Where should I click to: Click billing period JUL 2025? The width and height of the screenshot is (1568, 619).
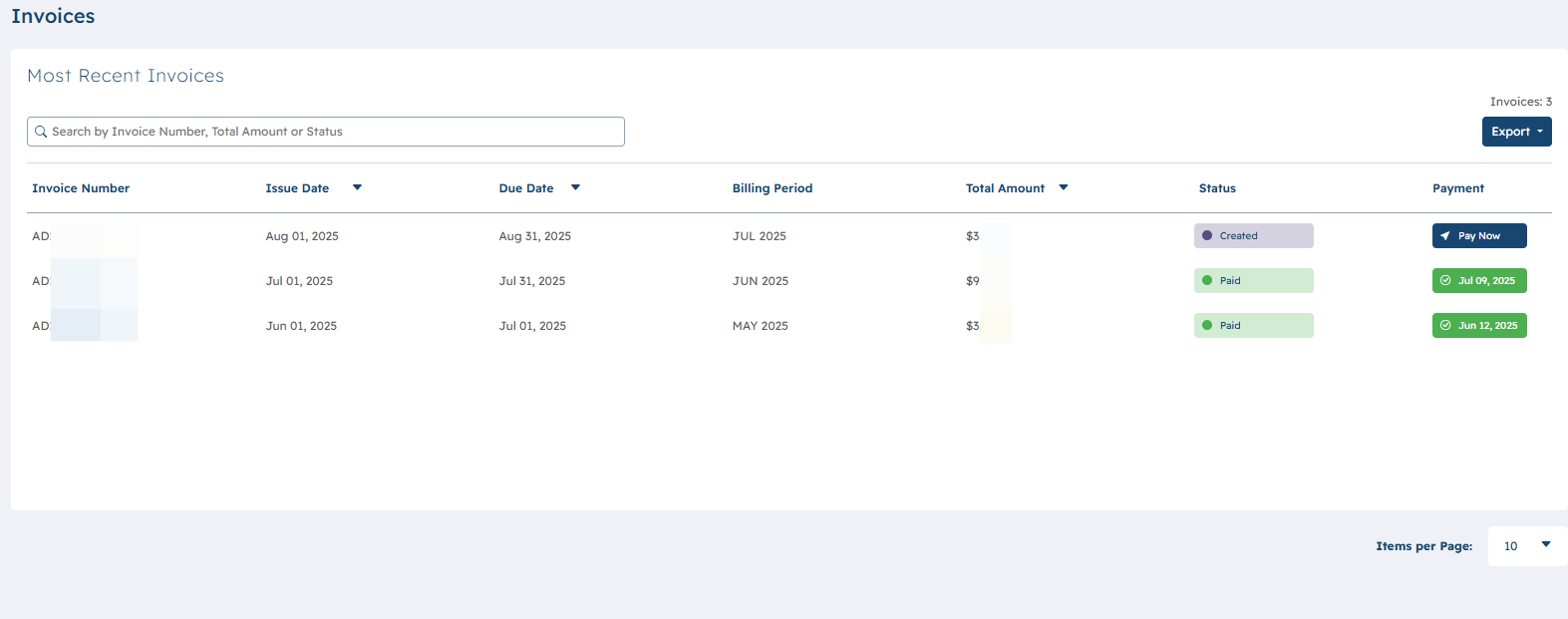(x=760, y=236)
